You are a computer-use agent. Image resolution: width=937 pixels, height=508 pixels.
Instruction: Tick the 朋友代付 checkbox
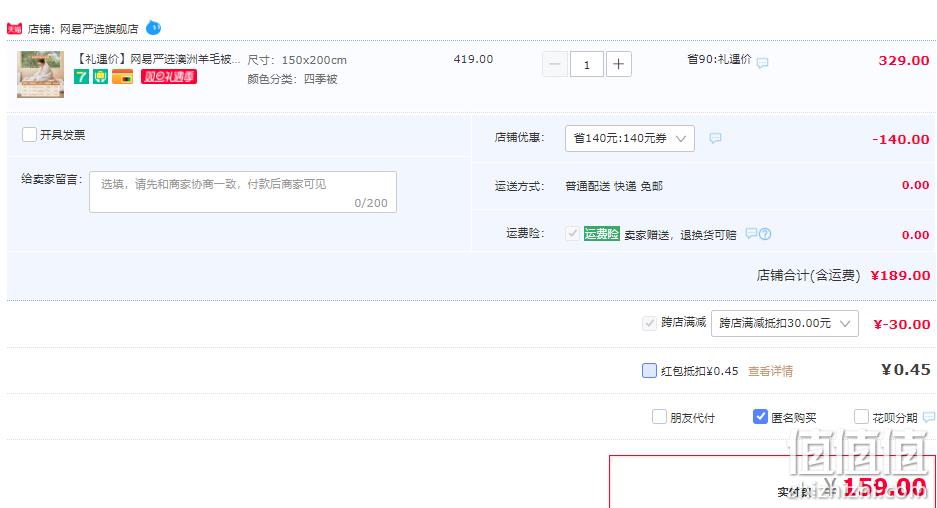coord(659,417)
